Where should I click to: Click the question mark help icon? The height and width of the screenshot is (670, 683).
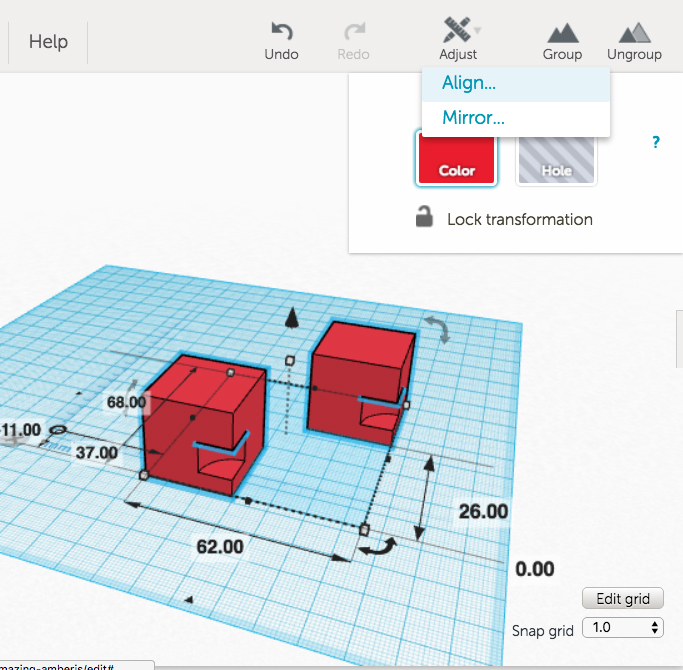coord(656,142)
